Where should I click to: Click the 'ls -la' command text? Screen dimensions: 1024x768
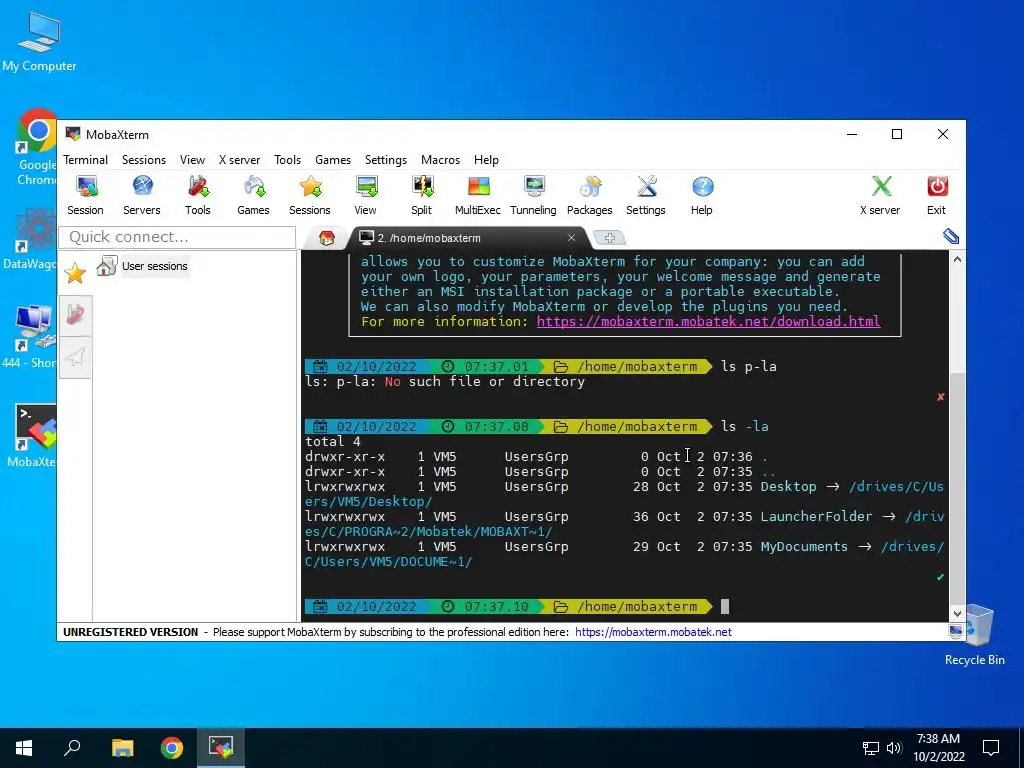745,426
